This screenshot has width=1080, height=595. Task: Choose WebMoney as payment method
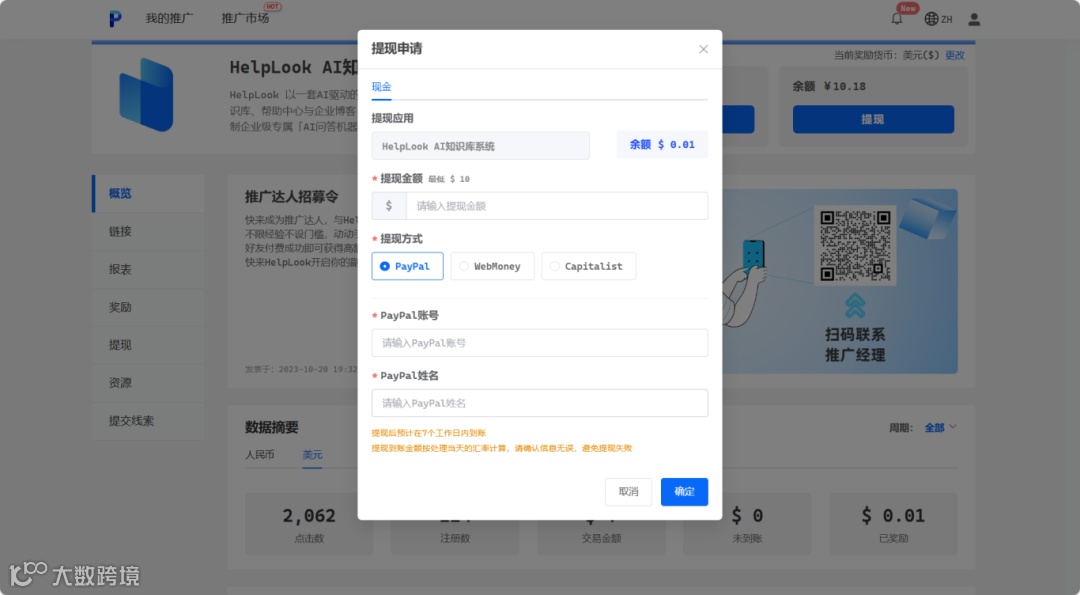click(x=492, y=266)
